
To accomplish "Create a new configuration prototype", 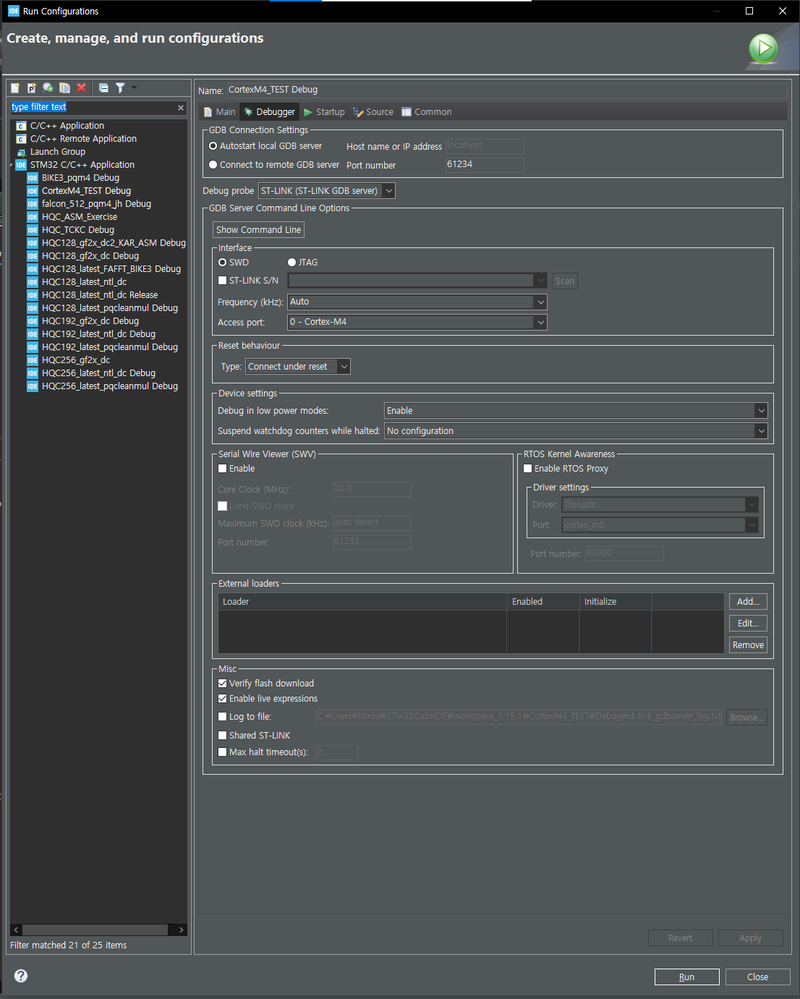I will tap(30, 88).
